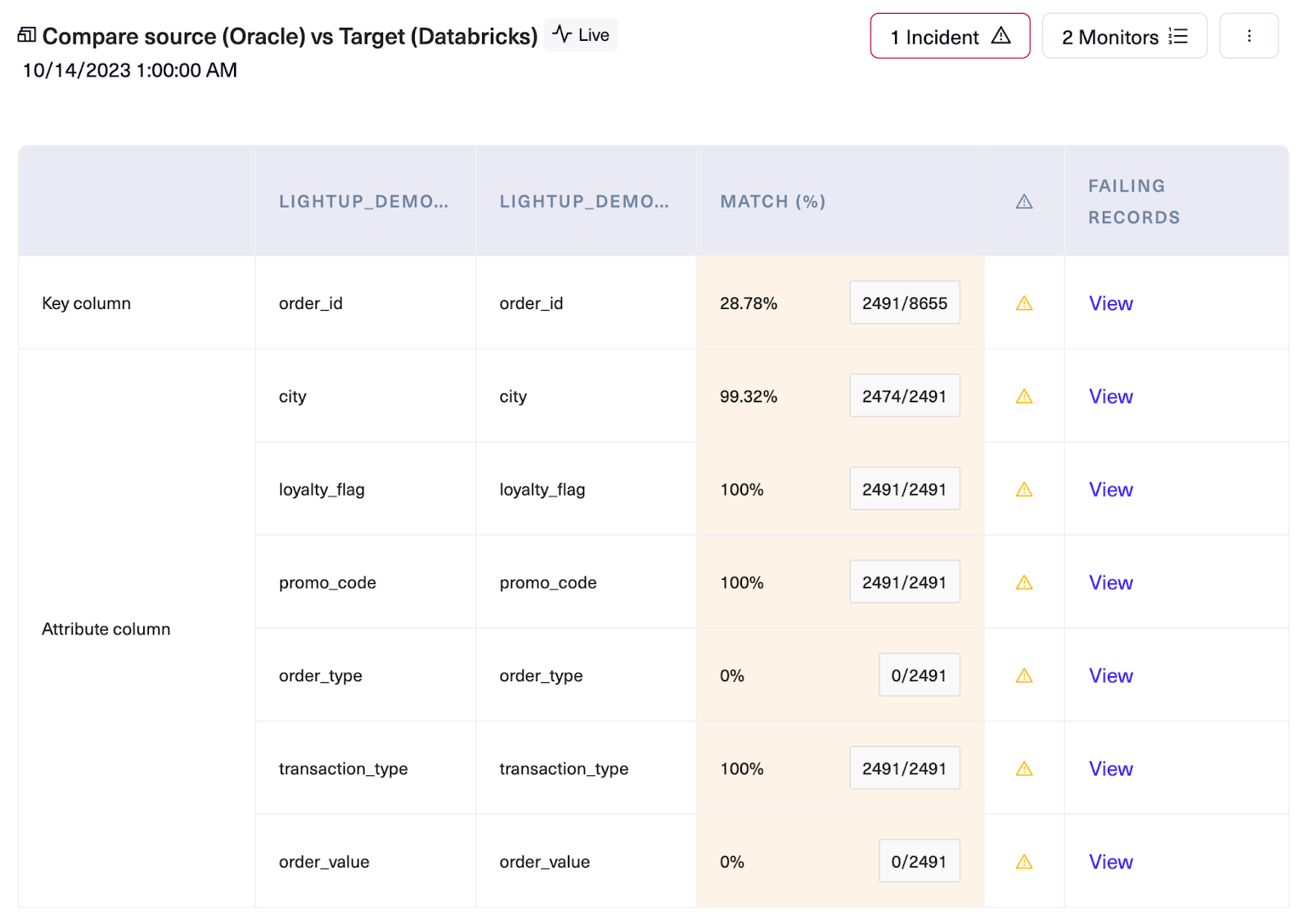This screenshot has width=1309, height=924.
Task: Click the warning icon on the order_value row
Action: pos(1023,861)
